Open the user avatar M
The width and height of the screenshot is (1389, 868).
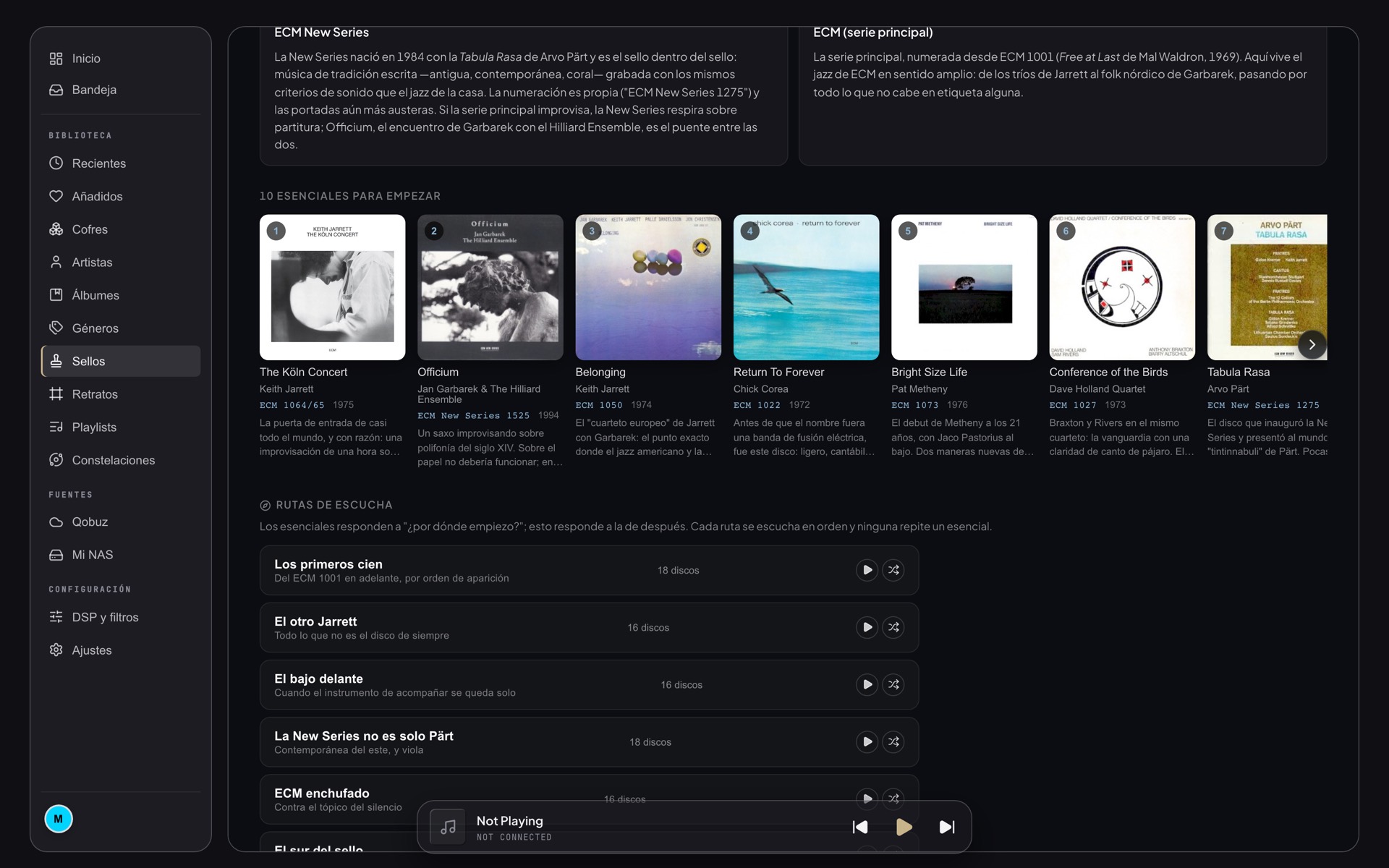[59, 819]
